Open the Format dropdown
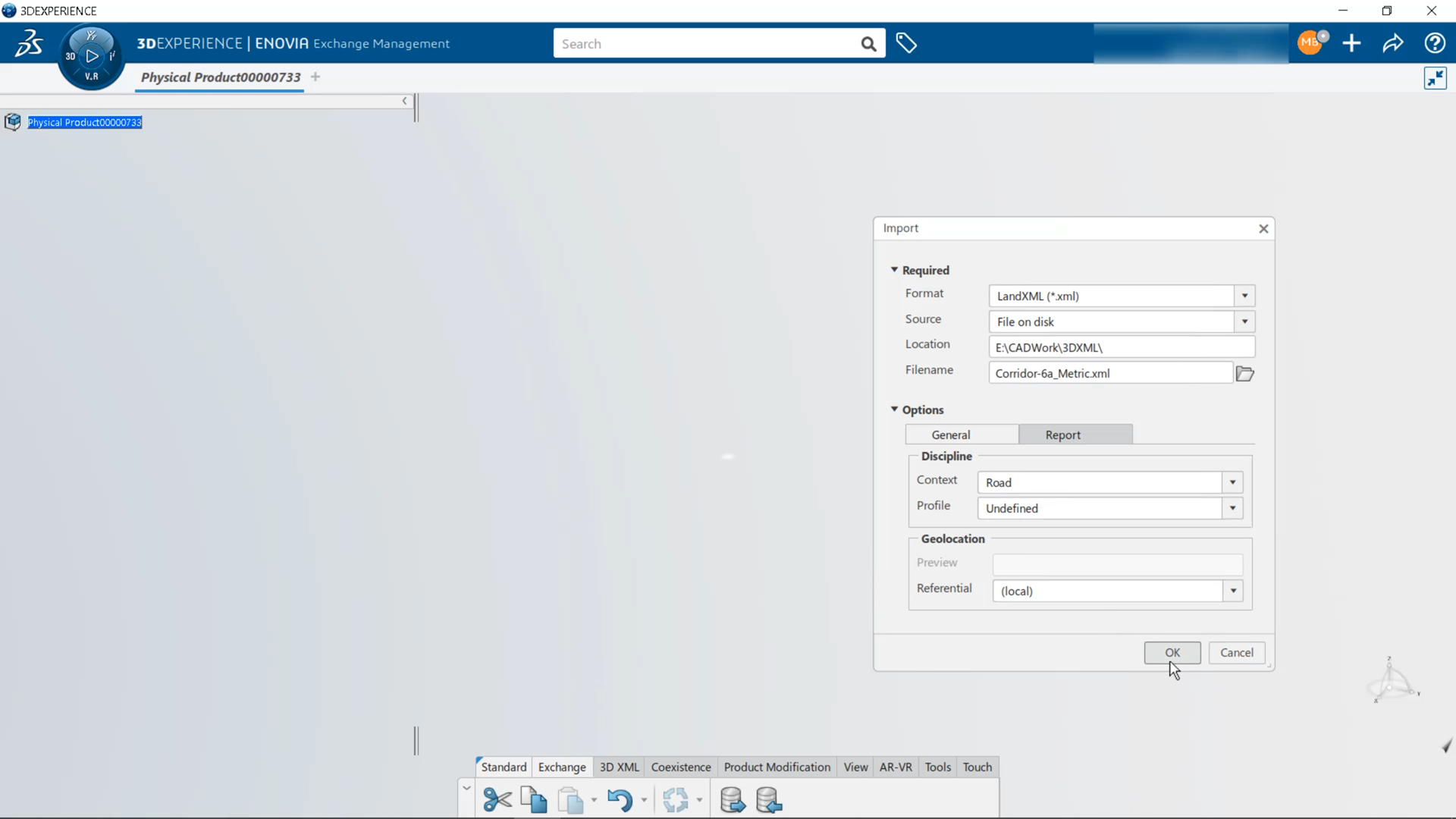The height and width of the screenshot is (819, 1456). tap(1244, 296)
